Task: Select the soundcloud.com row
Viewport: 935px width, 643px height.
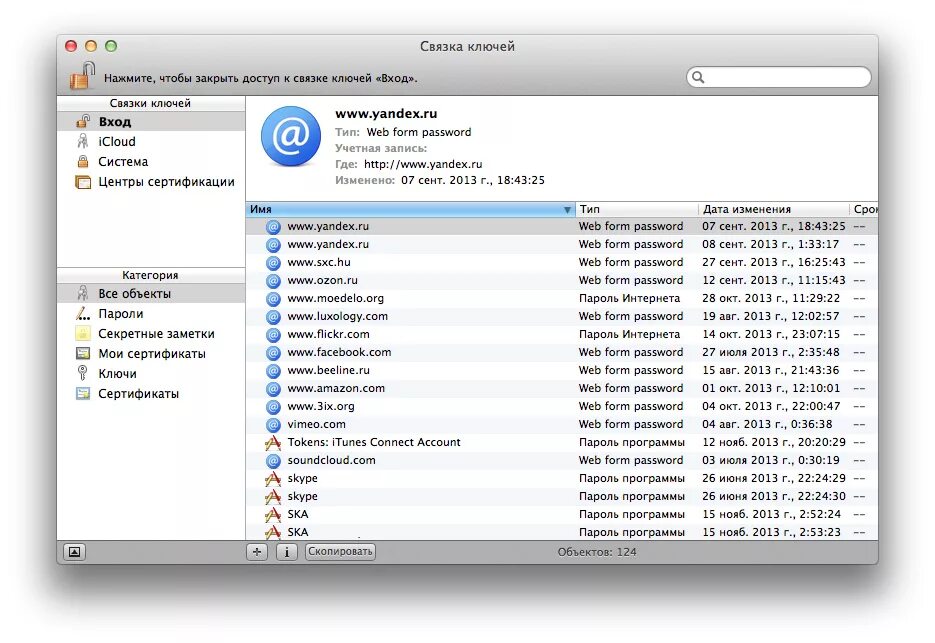Action: [x=562, y=460]
